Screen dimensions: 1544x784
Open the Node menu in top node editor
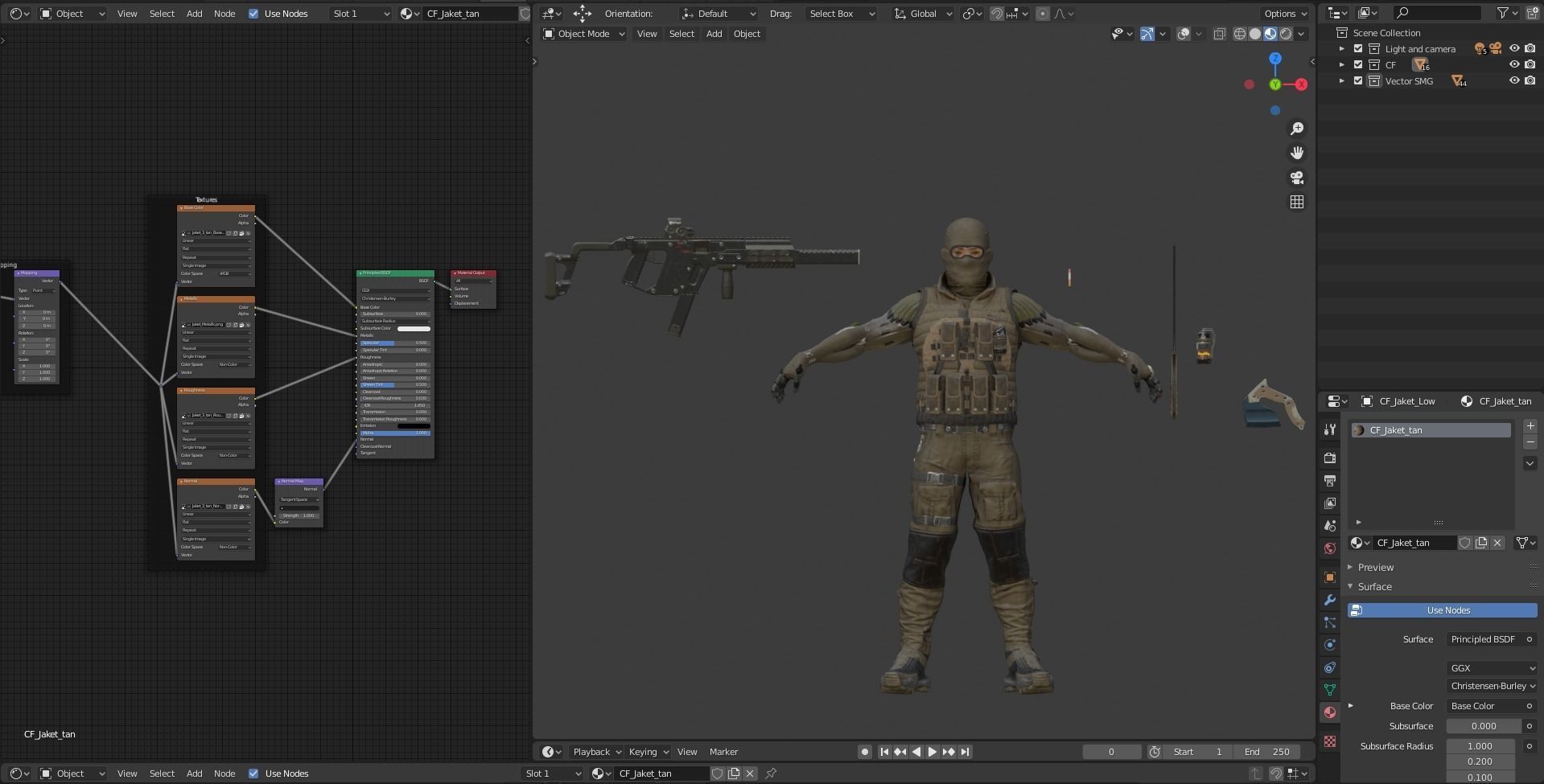click(224, 14)
